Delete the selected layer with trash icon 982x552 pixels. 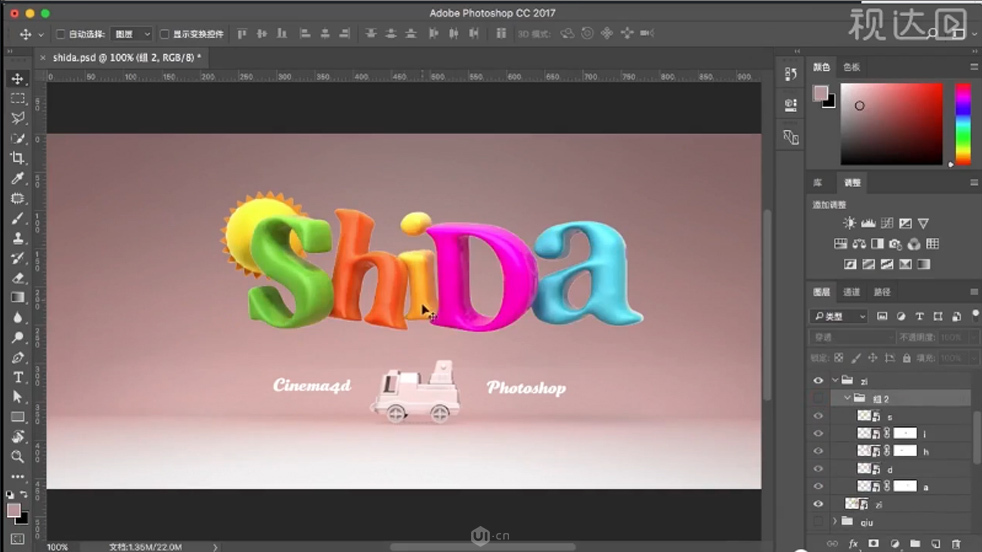[x=956, y=544]
